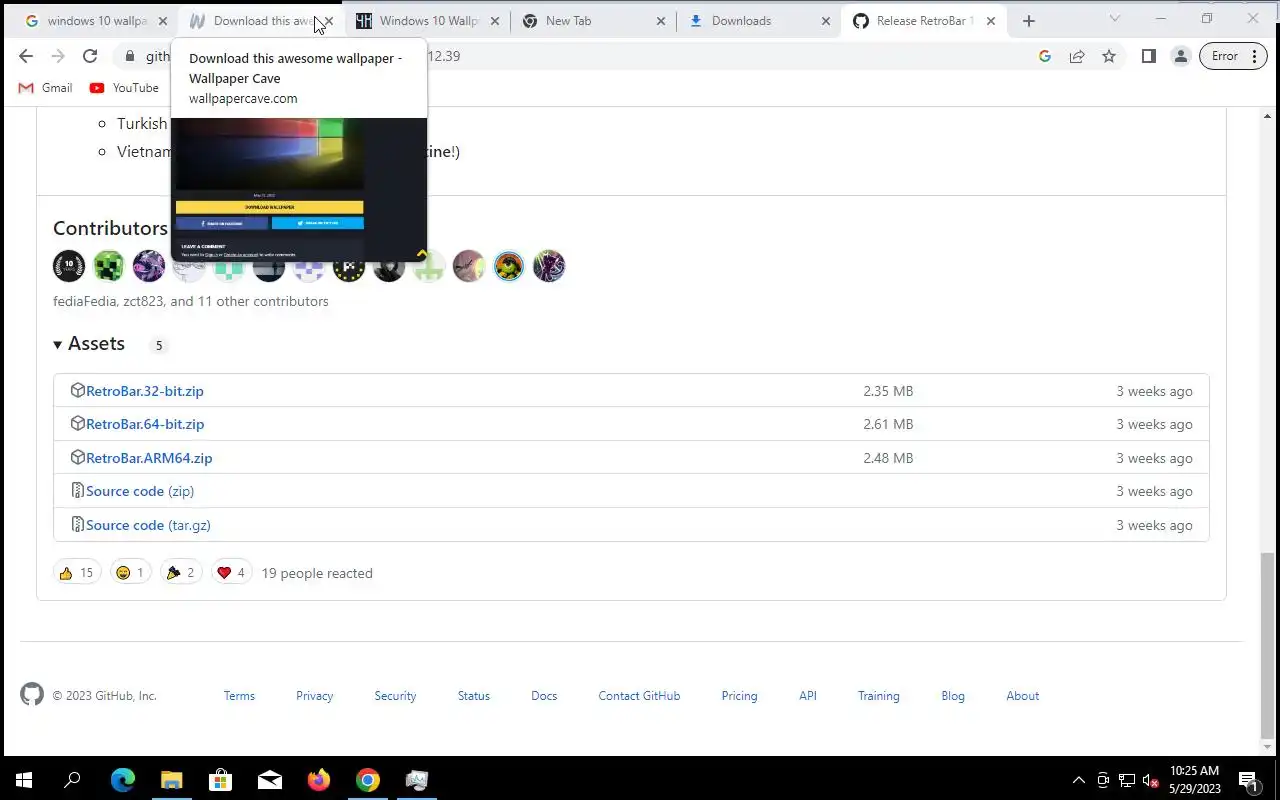Reload the current page
The width and height of the screenshot is (1280, 800).
(90, 56)
